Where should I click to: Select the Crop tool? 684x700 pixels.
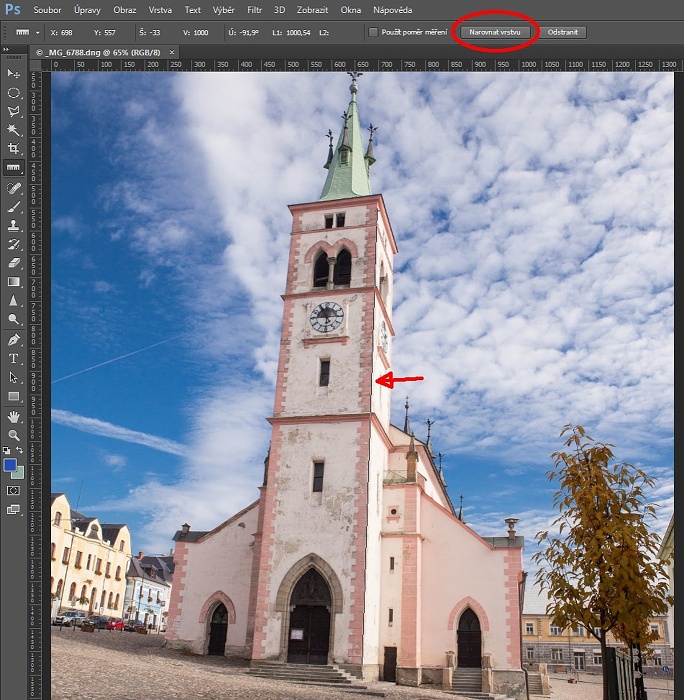(14, 149)
